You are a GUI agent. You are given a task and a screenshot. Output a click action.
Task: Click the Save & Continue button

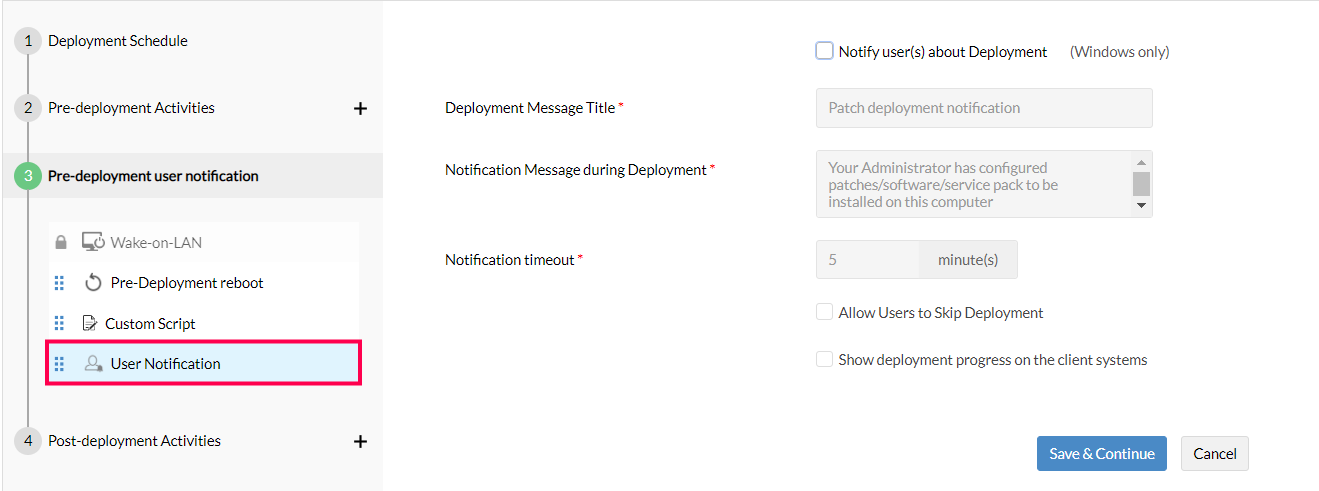pos(1101,453)
